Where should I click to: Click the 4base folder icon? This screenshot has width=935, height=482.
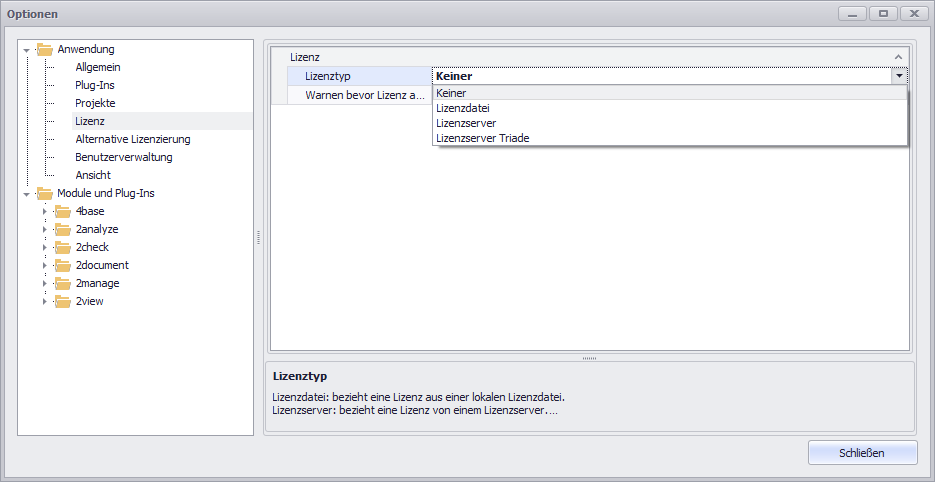[64, 211]
